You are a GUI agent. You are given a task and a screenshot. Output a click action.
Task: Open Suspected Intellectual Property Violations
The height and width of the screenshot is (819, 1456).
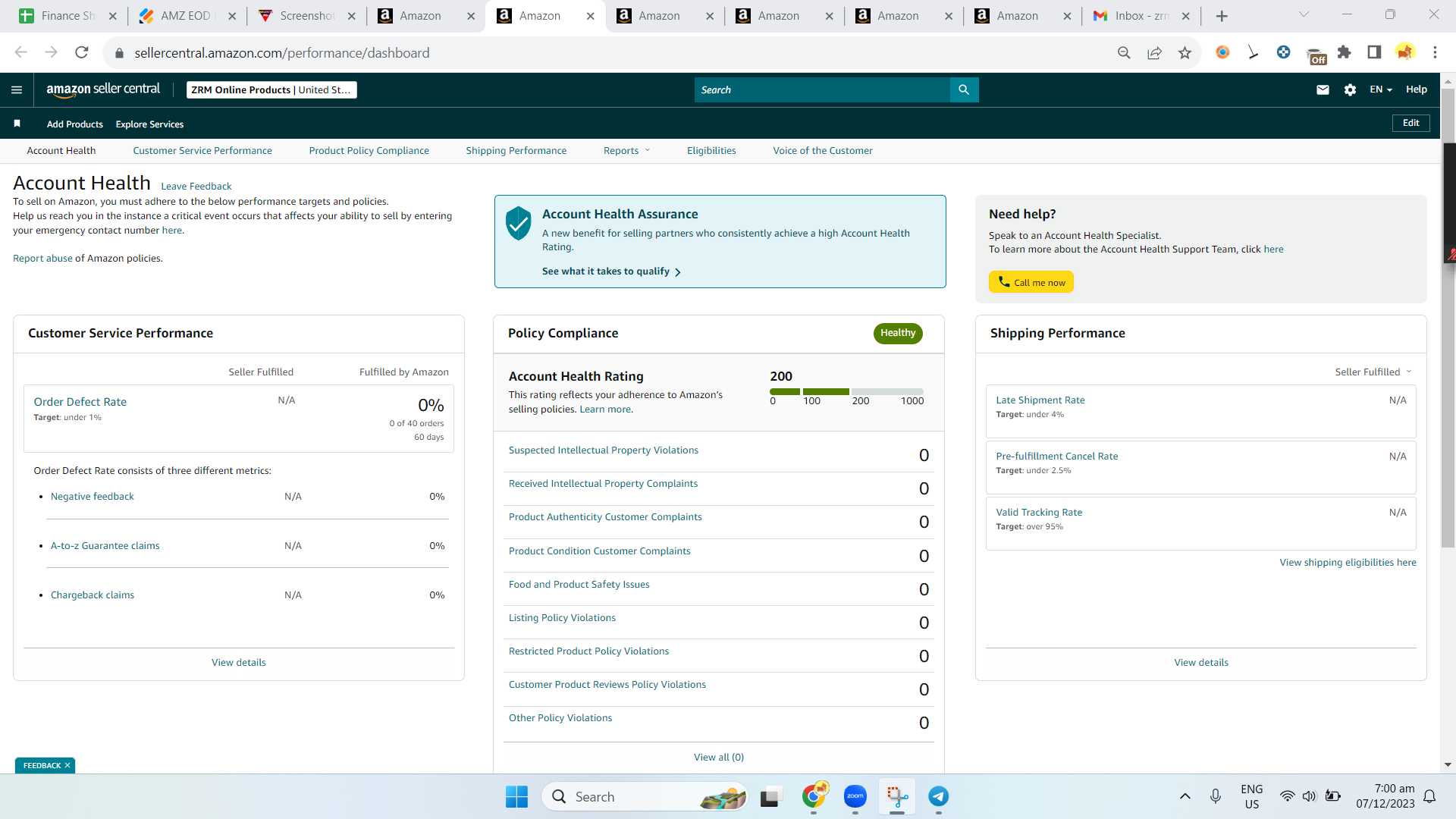tap(604, 450)
